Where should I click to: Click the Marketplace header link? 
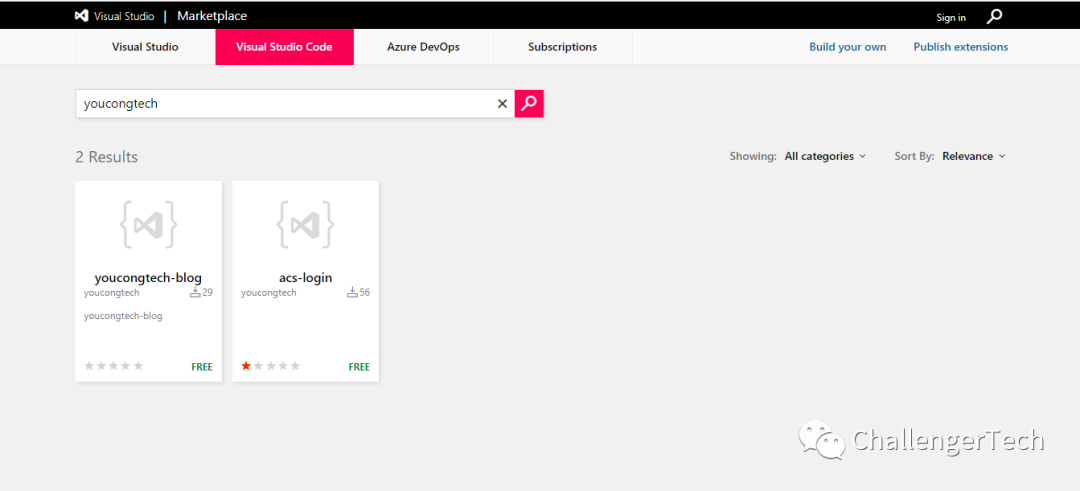point(212,16)
